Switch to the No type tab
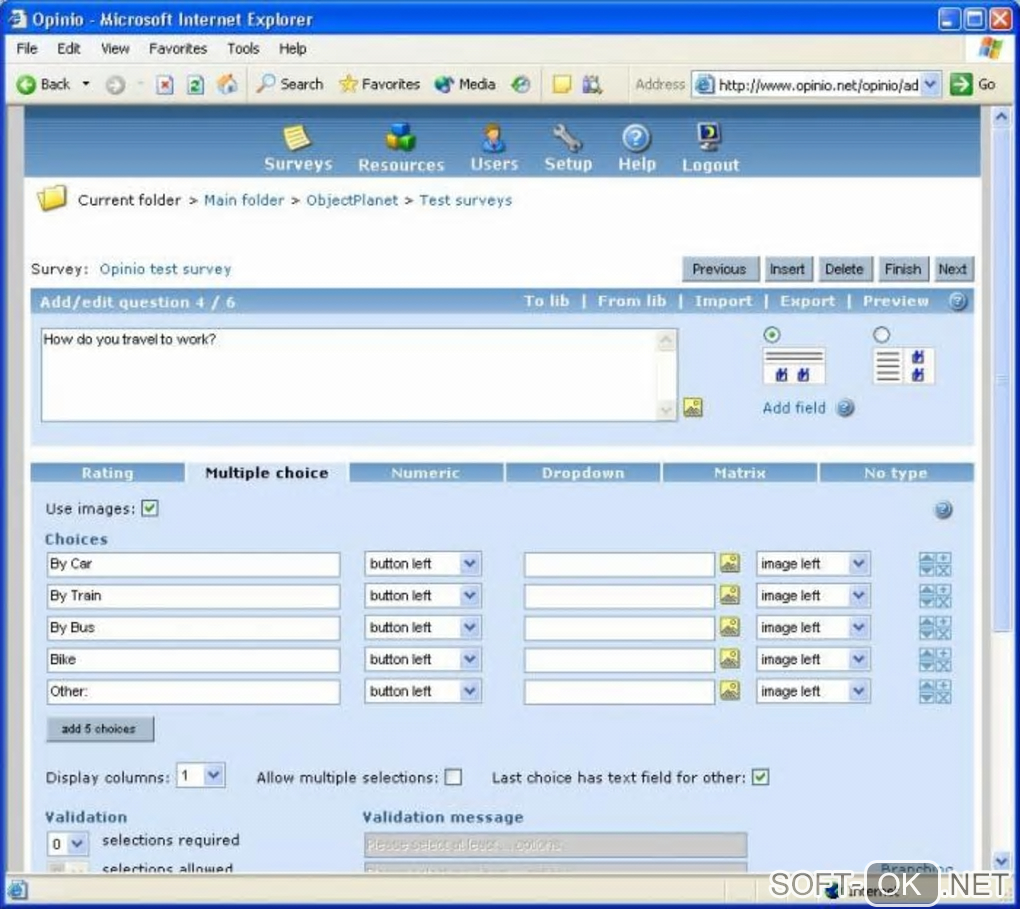This screenshot has height=909, width=1020. pyautogui.click(x=896, y=473)
